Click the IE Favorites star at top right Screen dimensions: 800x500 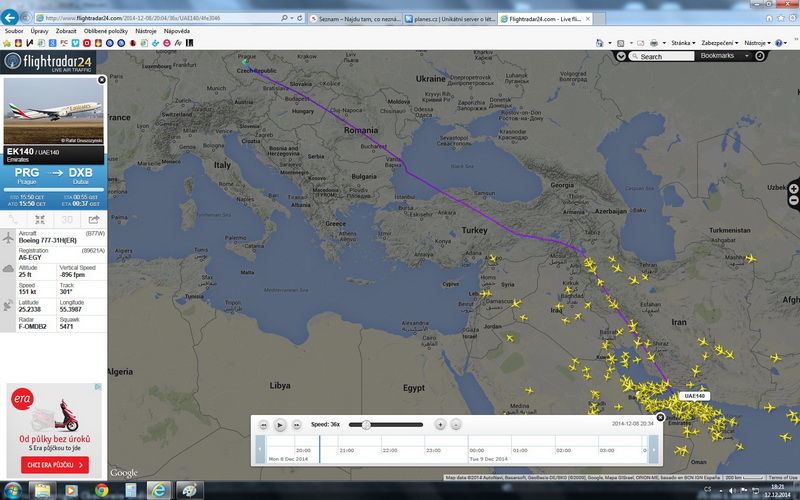click(x=781, y=18)
